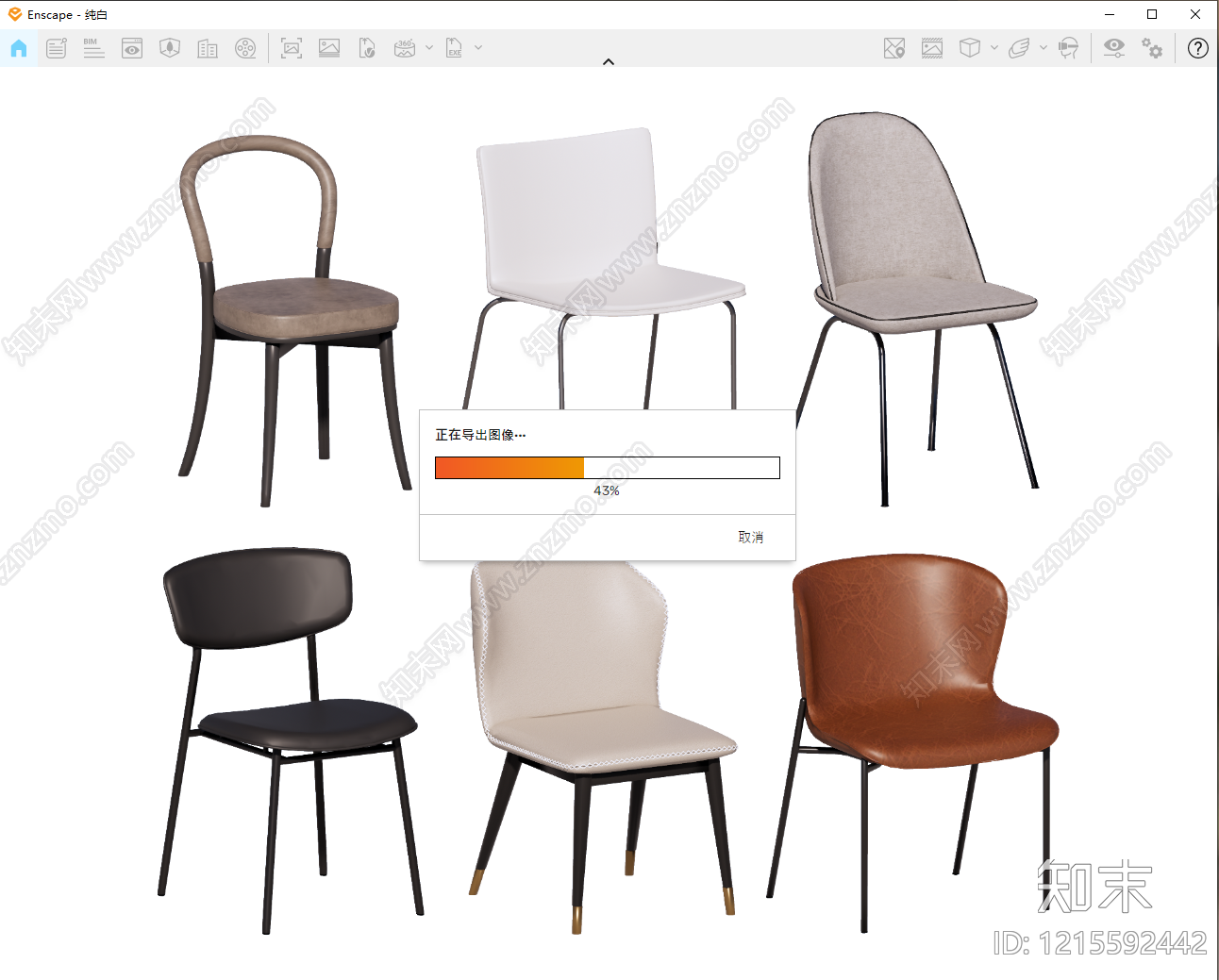Click the export progress bar at 43%
Image resolution: width=1219 pixels, height=980 pixels.
tap(608, 468)
